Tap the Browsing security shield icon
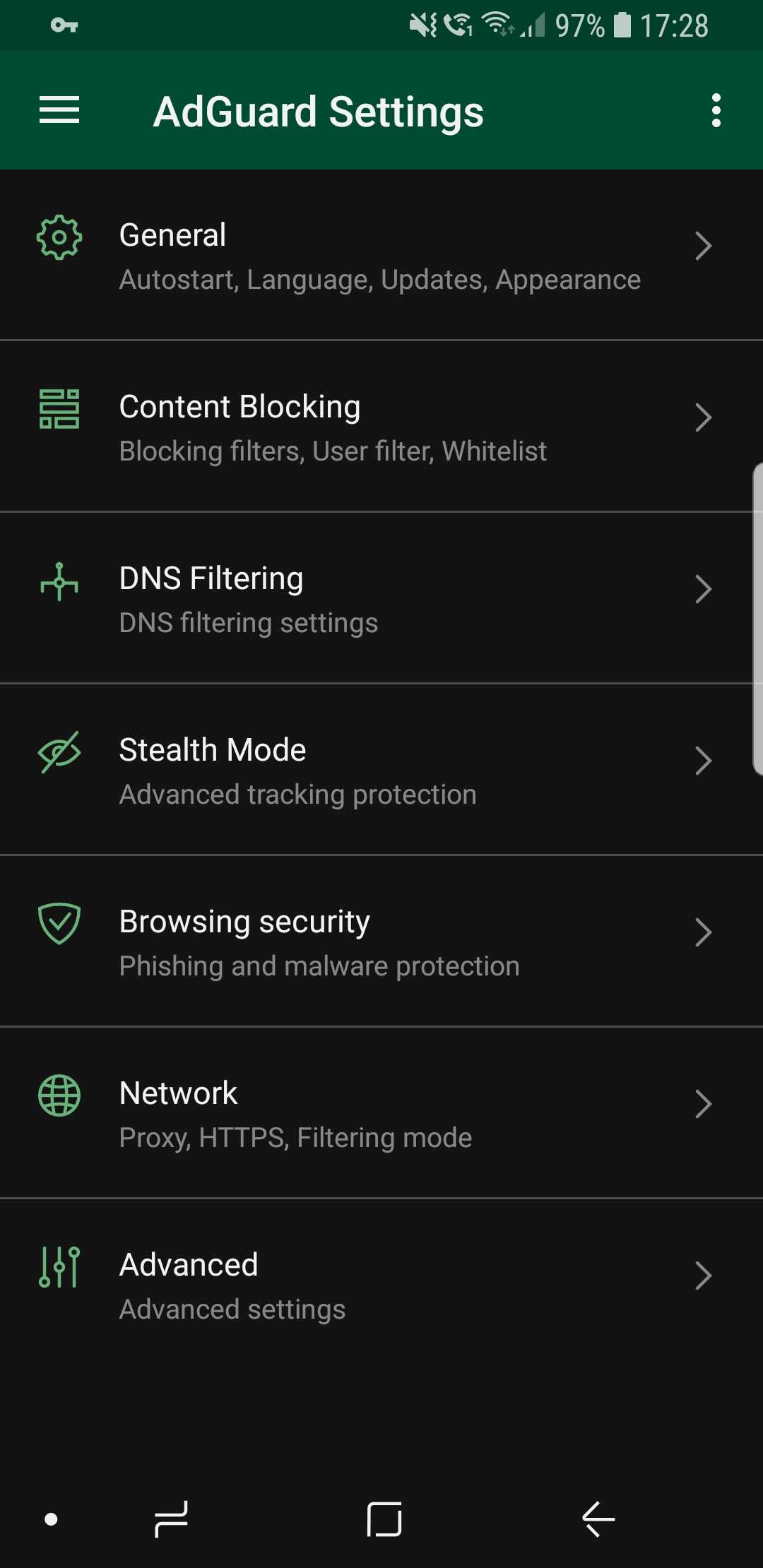Screen dimensions: 763x1568 point(59,923)
